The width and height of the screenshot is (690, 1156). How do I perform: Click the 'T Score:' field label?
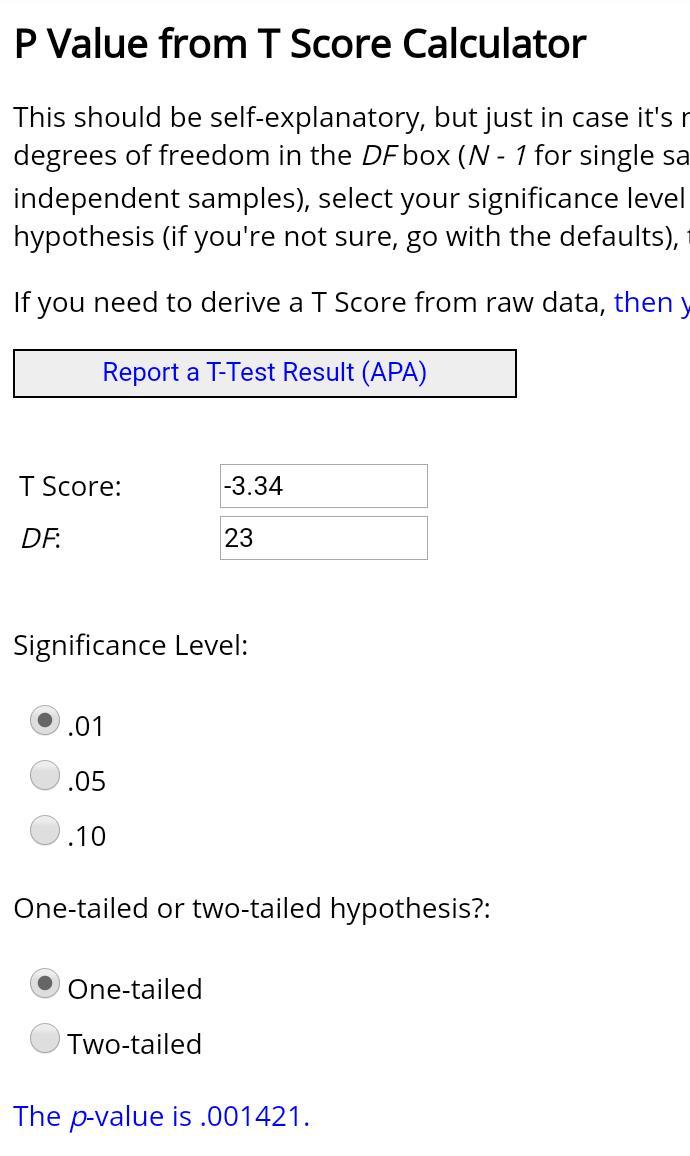pyautogui.click(x=71, y=487)
